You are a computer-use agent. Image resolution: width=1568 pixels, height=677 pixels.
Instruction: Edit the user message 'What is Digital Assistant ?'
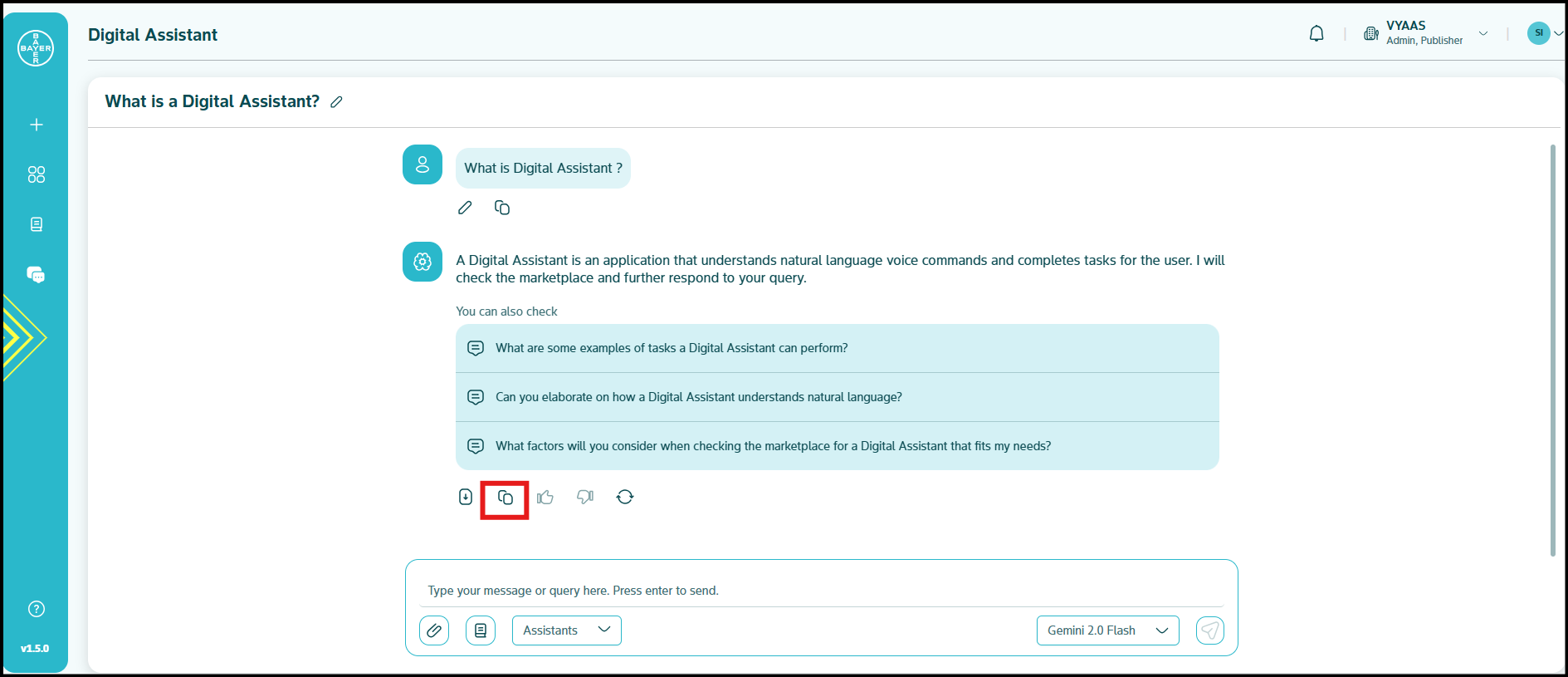tap(465, 208)
